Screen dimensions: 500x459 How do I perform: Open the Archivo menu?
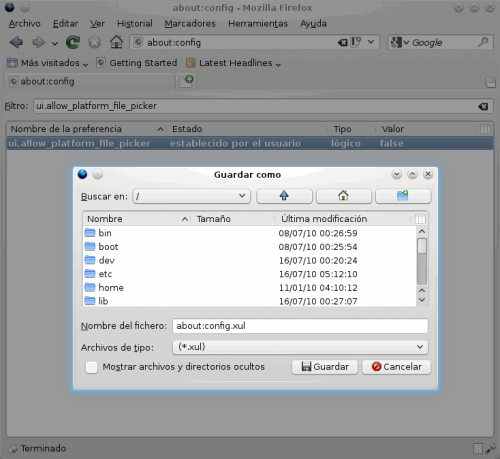tap(24, 24)
